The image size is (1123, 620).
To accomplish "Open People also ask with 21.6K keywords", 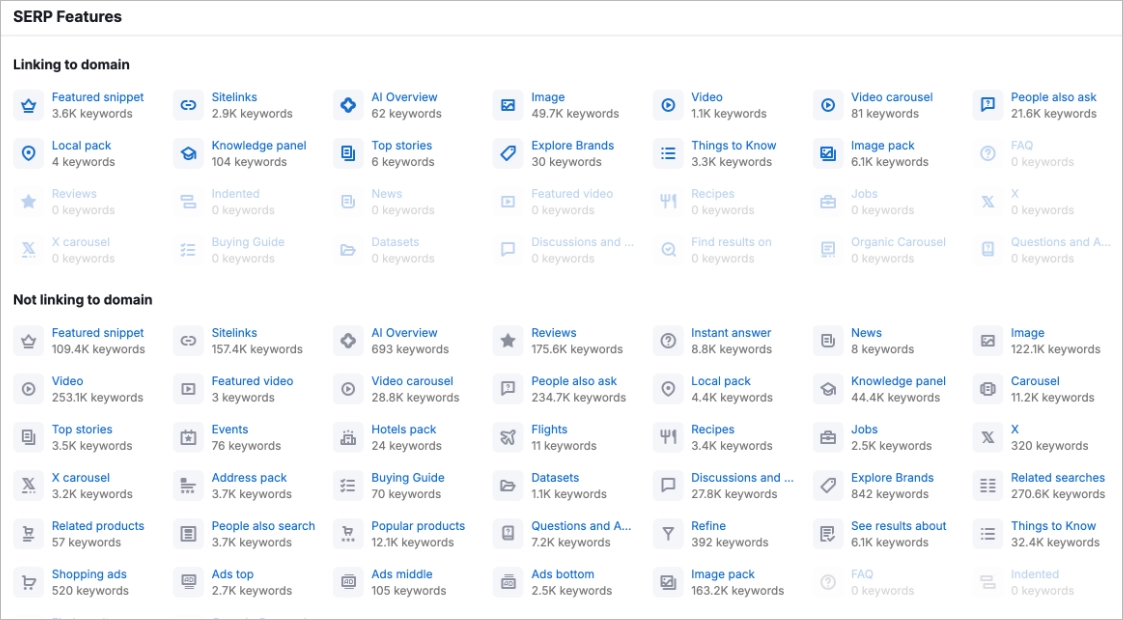I will click(x=1056, y=96).
